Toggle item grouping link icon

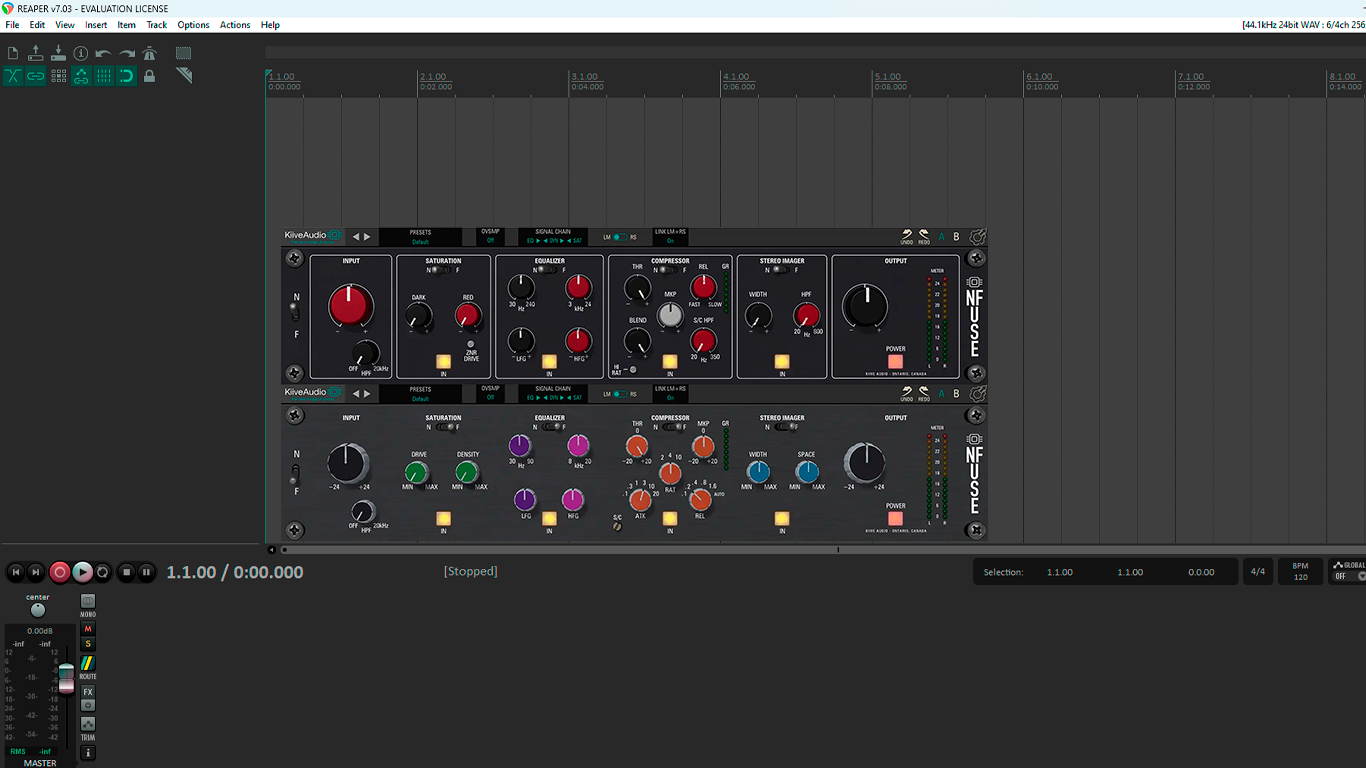click(36, 76)
